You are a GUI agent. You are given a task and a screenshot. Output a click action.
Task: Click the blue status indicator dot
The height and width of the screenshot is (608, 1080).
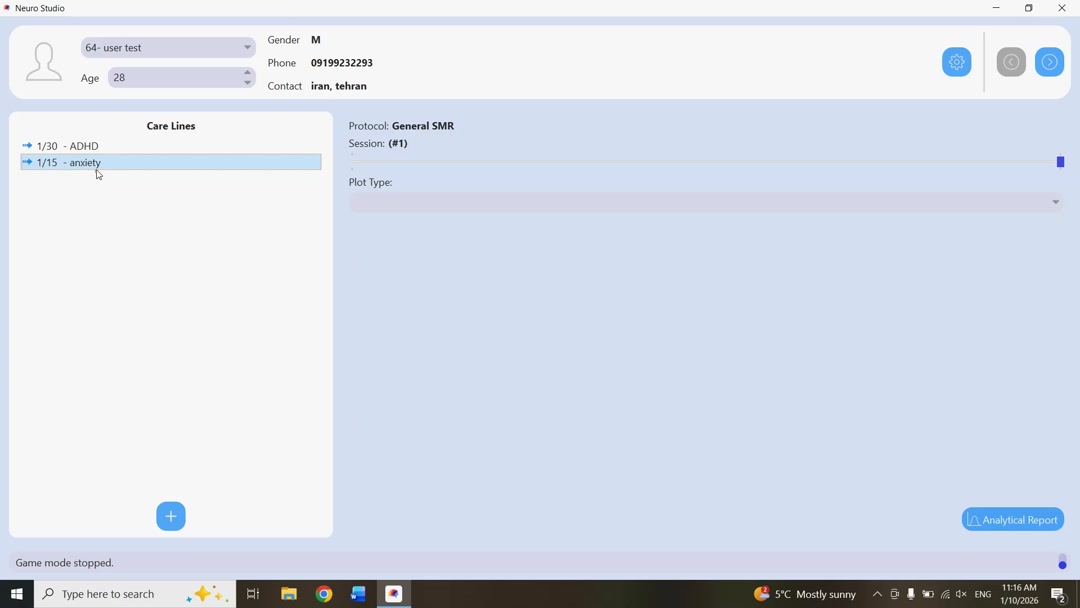pos(1062,565)
